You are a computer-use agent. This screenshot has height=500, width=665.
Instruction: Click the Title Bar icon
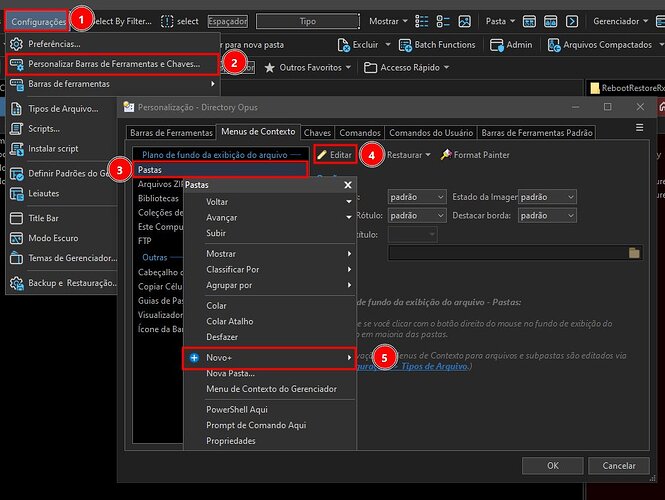tap(17, 218)
